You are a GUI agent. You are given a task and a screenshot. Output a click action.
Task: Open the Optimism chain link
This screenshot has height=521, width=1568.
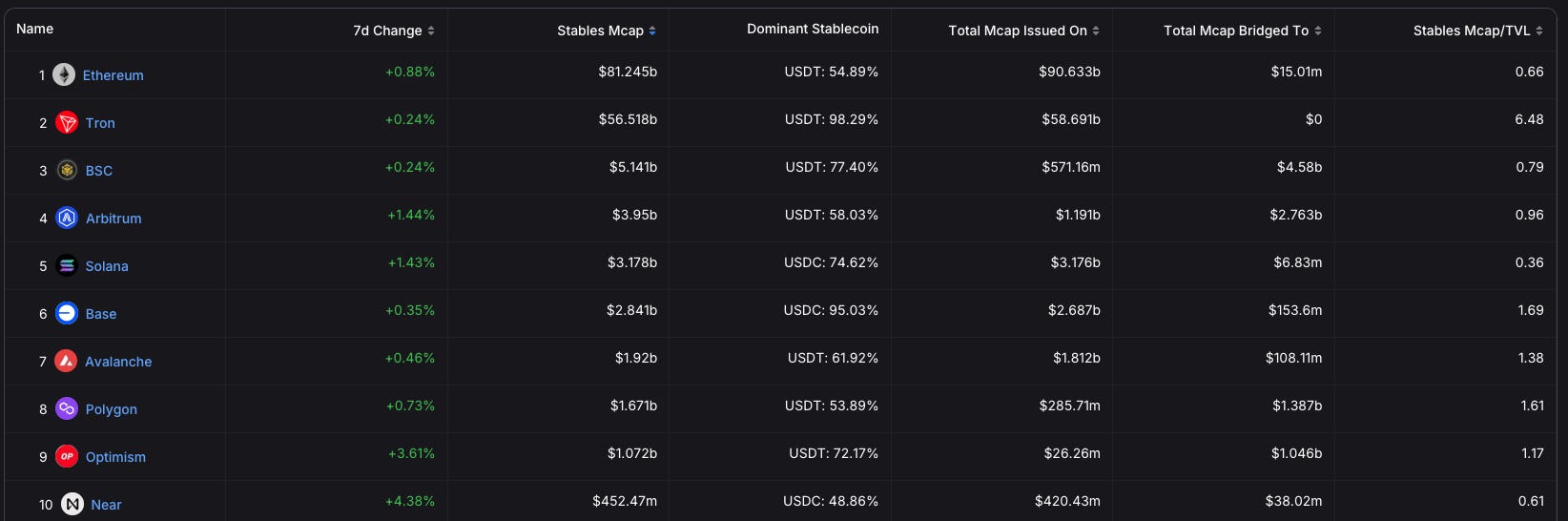tap(115, 457)
